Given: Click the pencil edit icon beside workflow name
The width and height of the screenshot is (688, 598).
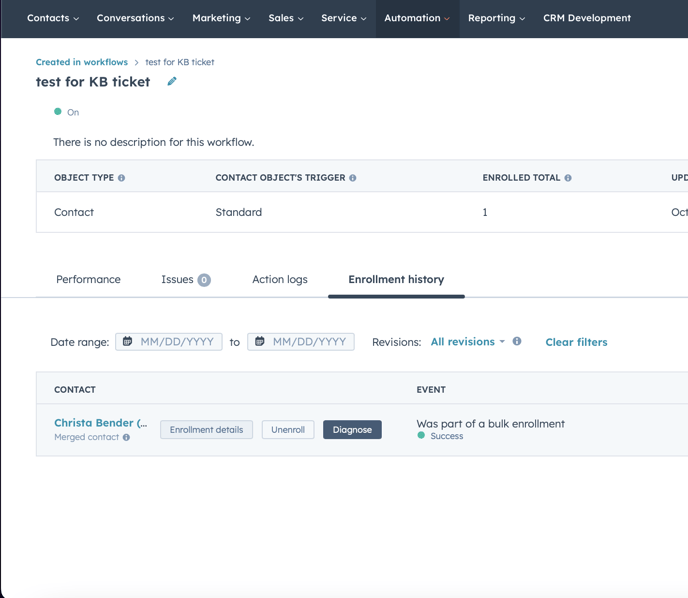Looking at the screenshot, I should coord(172,82).
